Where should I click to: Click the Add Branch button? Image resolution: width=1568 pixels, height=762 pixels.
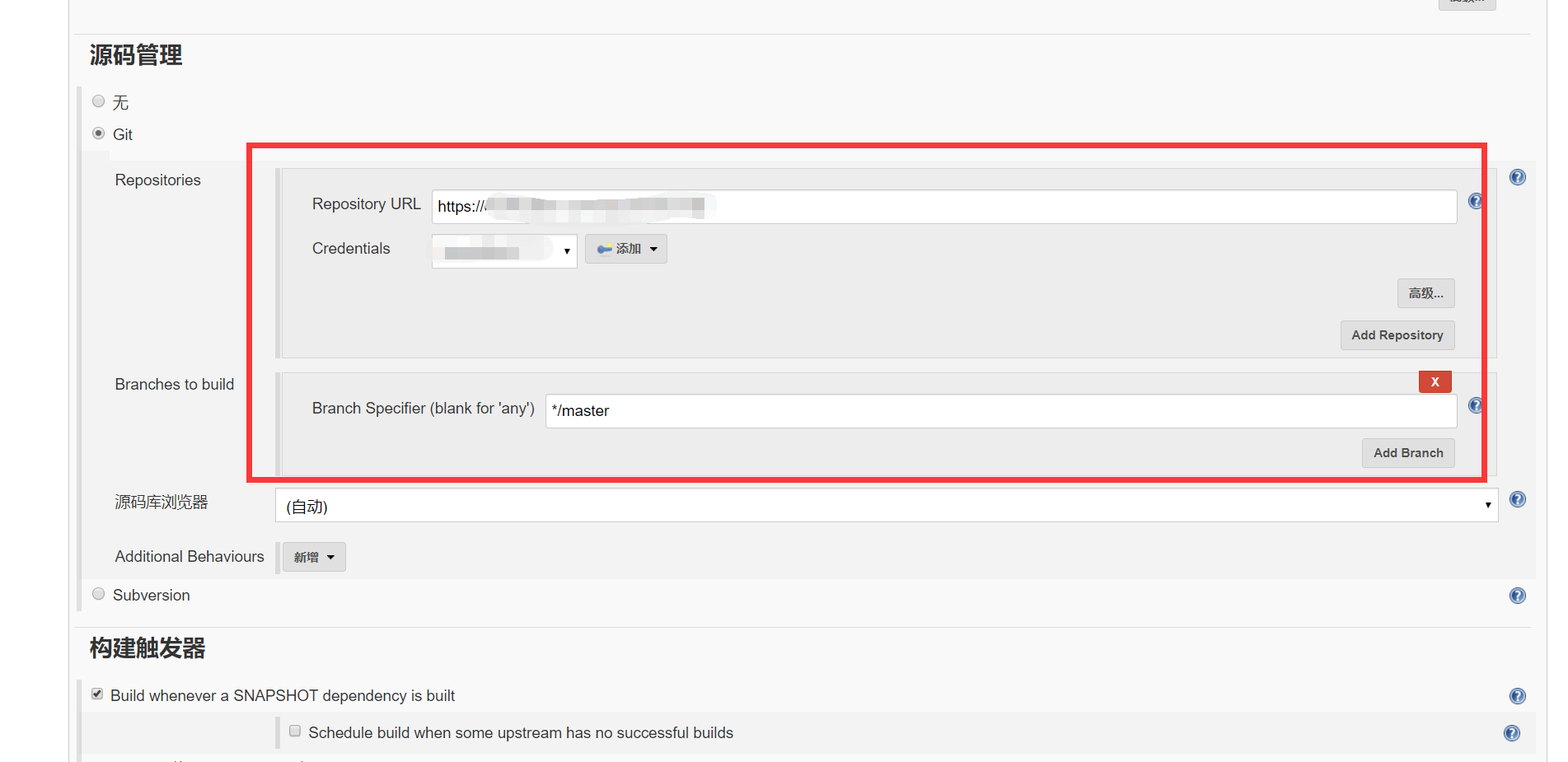[x=1407, y=453]
